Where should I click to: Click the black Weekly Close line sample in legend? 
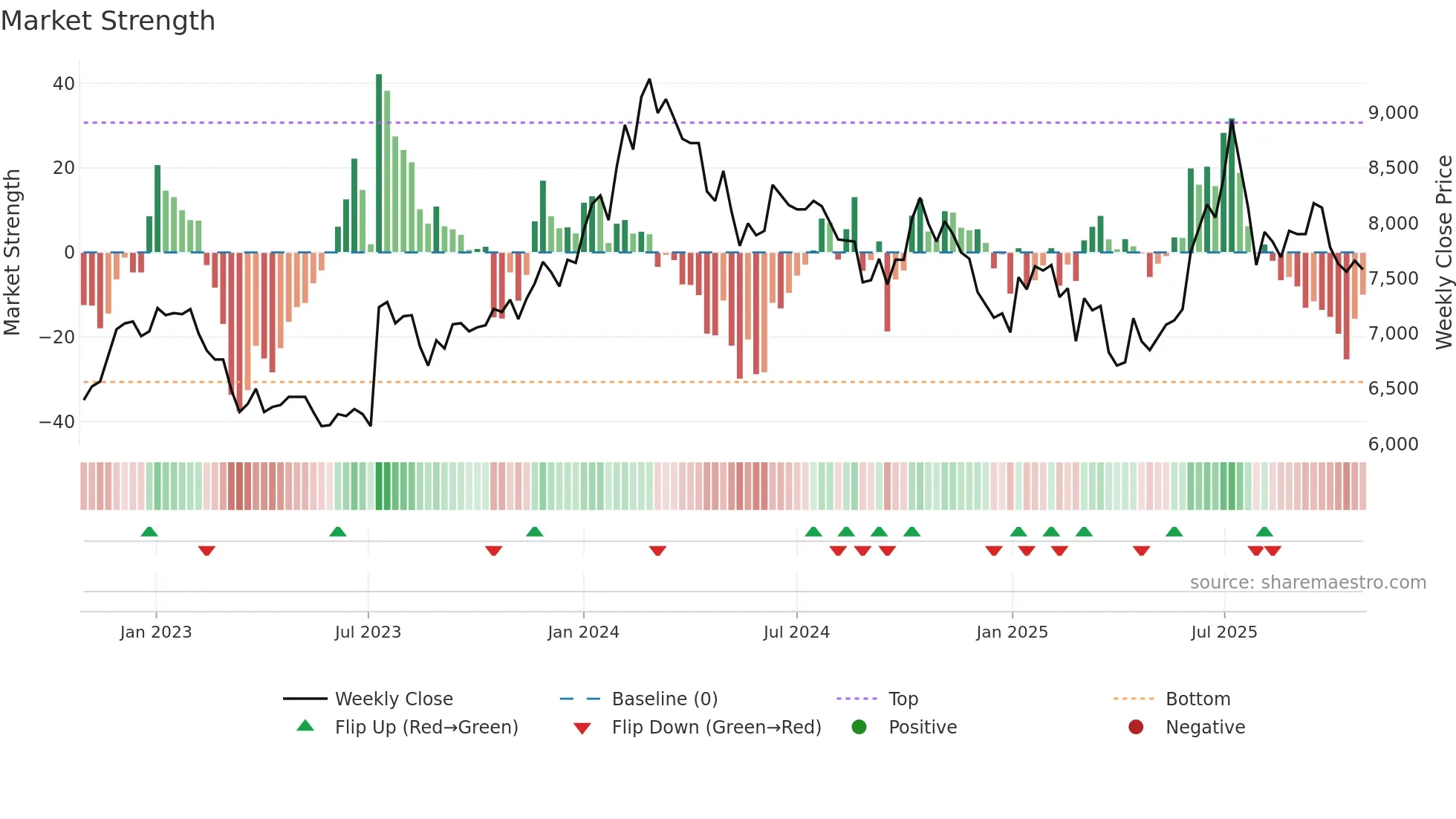[x=305, y=699]
